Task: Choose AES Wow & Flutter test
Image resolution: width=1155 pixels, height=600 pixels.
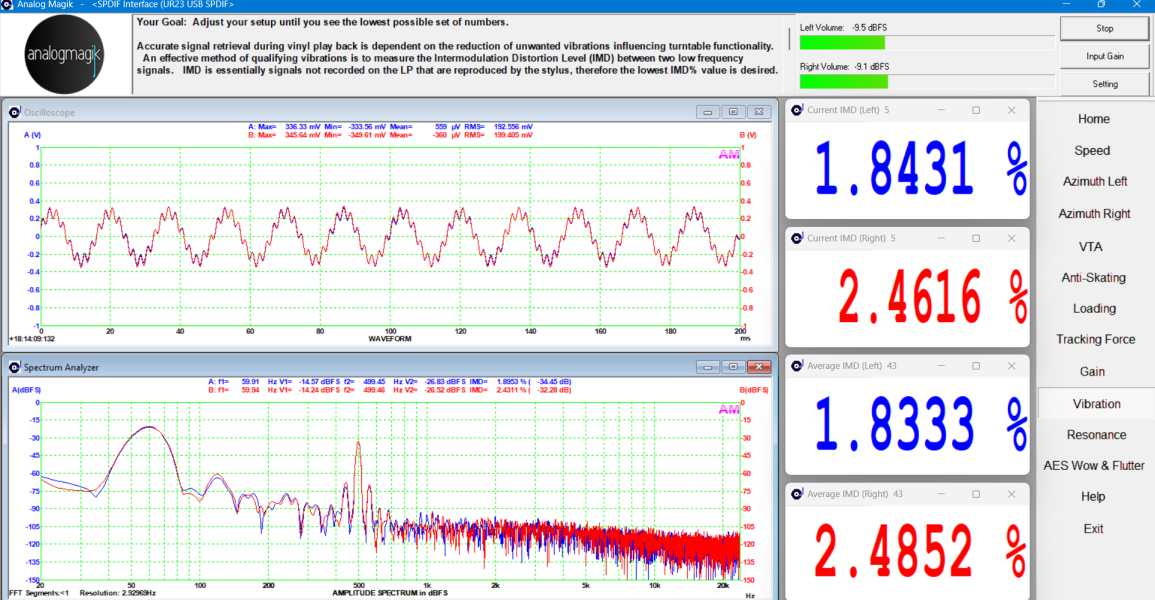Action: (x=1094, y=466)
